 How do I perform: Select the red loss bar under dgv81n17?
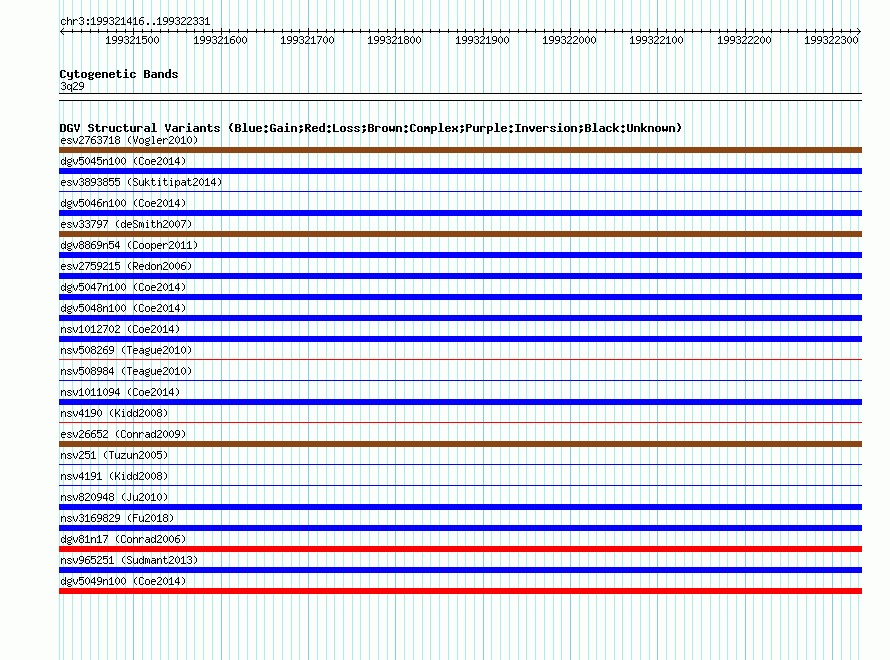460,549
